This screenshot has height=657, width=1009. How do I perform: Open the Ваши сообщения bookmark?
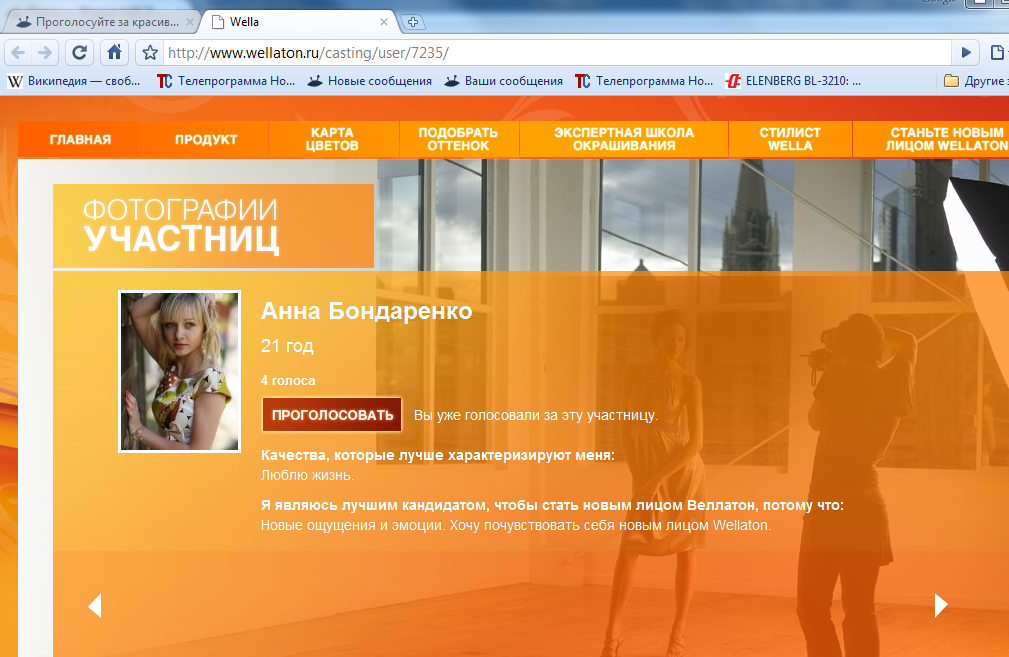click(503, 81)
